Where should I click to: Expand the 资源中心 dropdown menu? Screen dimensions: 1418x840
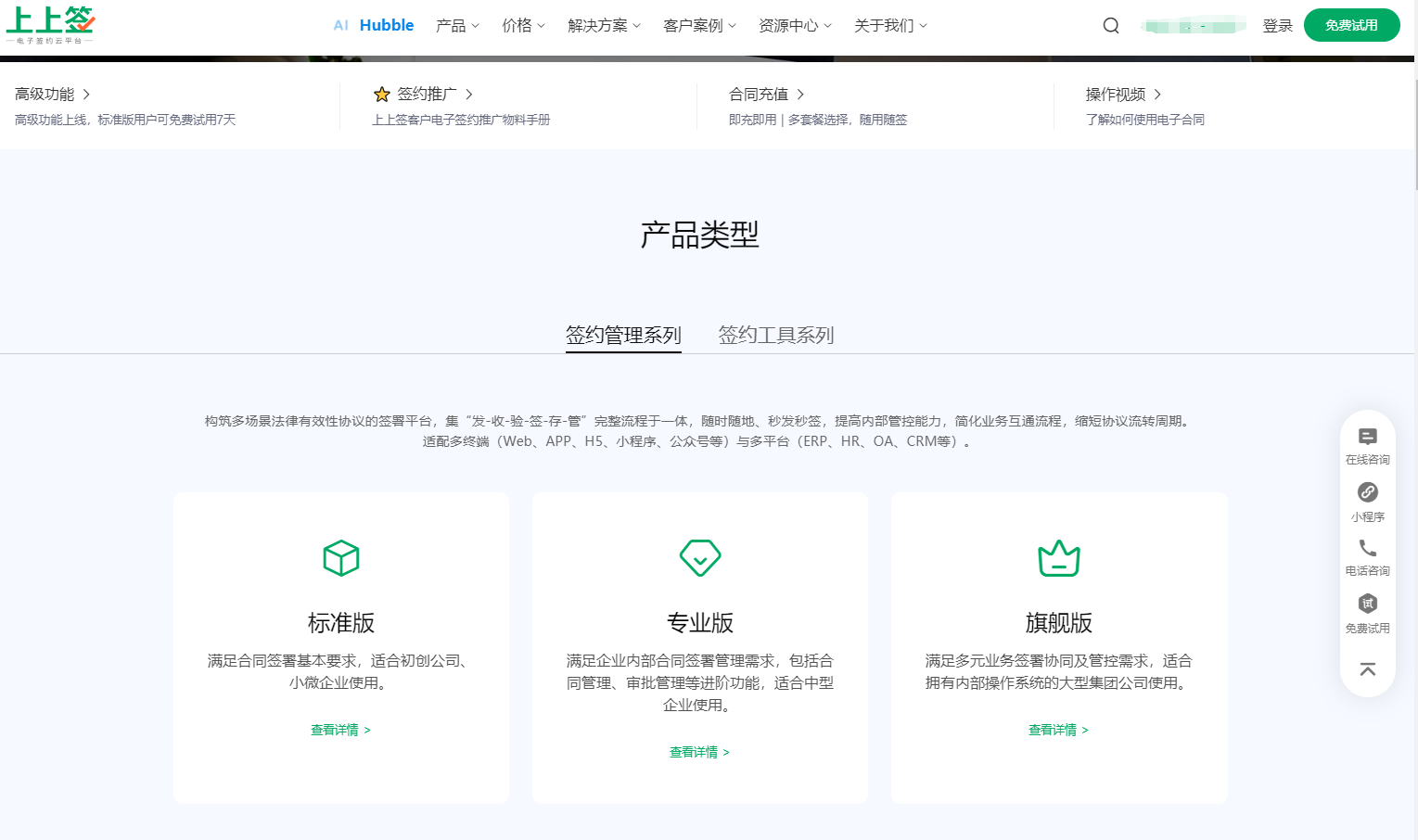(x=795, y=26)
